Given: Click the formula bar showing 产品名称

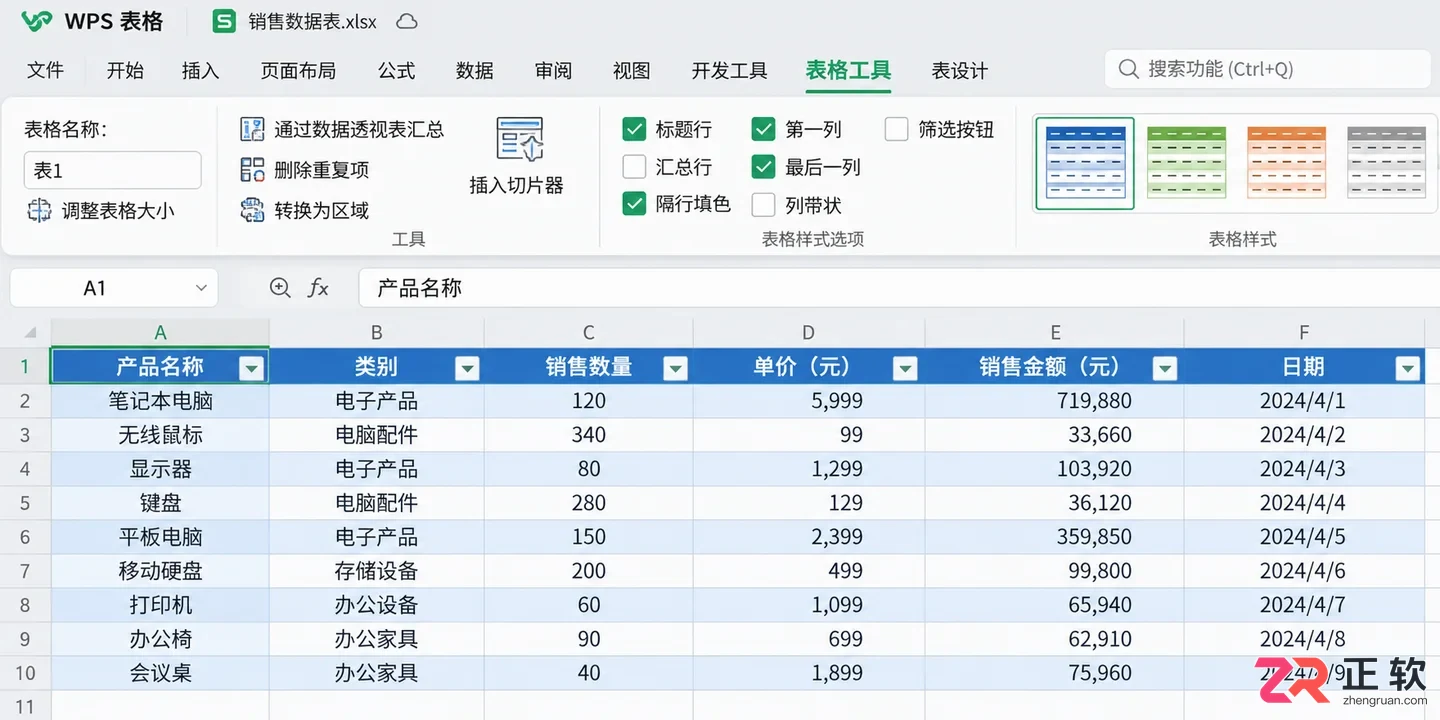Looking at the screenshot, I should (898, 288).
